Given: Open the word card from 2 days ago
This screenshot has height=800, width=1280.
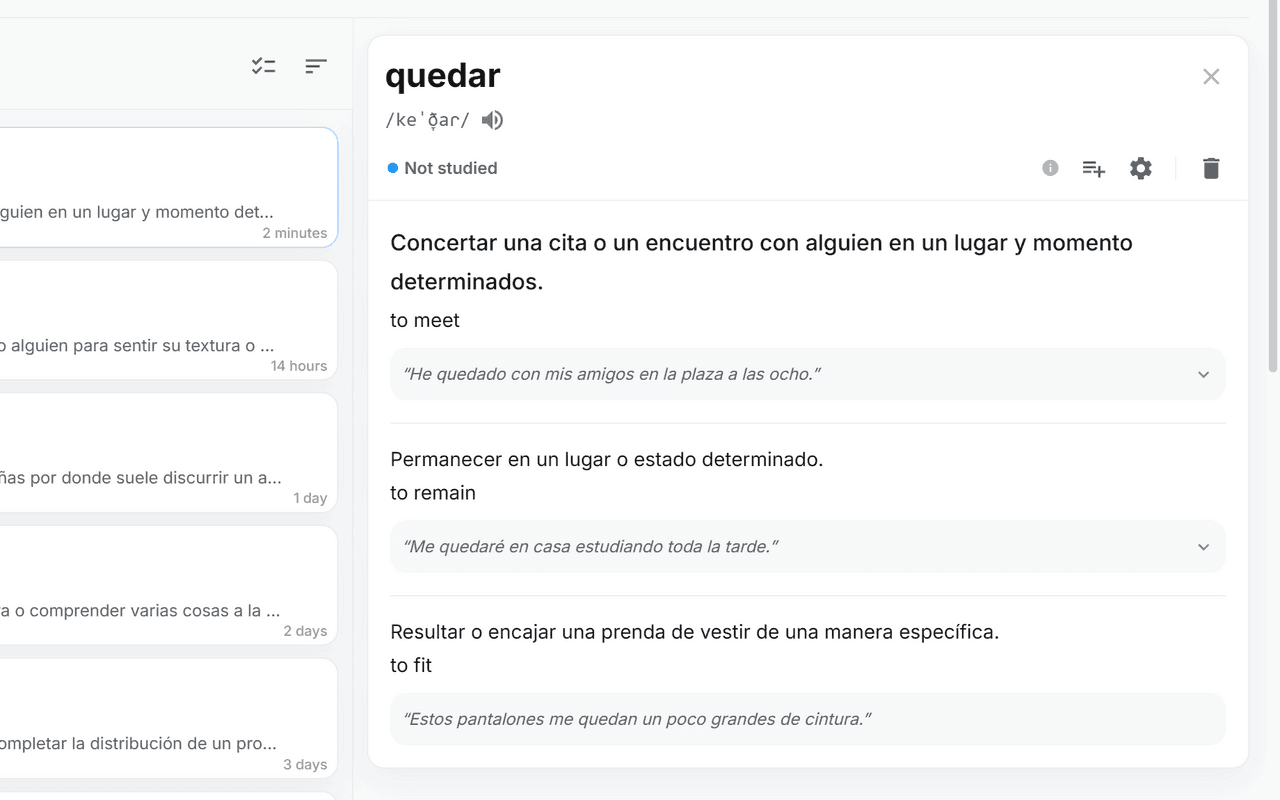Looking at the screenshot, I should tap(168, 586).
